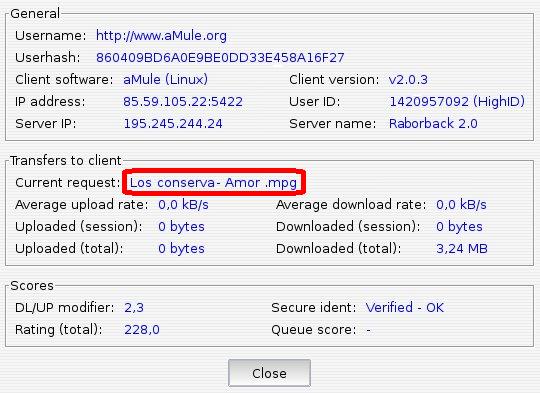Screen dimensions: 540x393
Task: Click the Uploaded (session) bytes value
Action: pos(181,227)
